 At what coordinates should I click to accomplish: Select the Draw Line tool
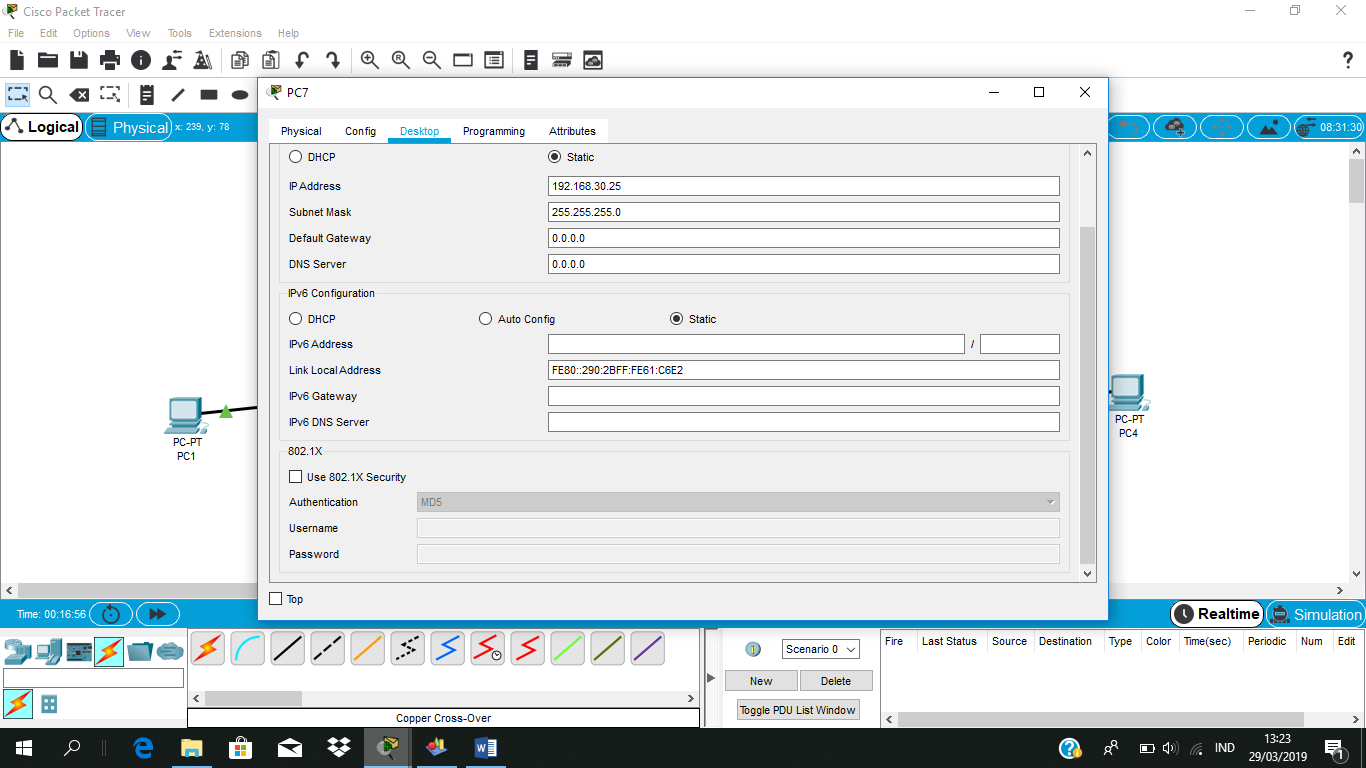point(178,95)
